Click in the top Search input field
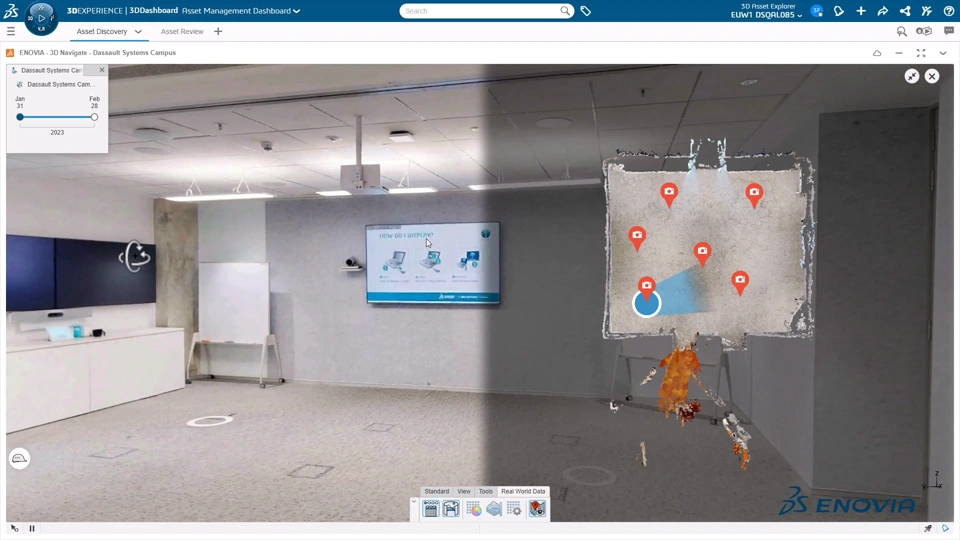Viewport: 960px width, 540px height. (x=481, y=11)
